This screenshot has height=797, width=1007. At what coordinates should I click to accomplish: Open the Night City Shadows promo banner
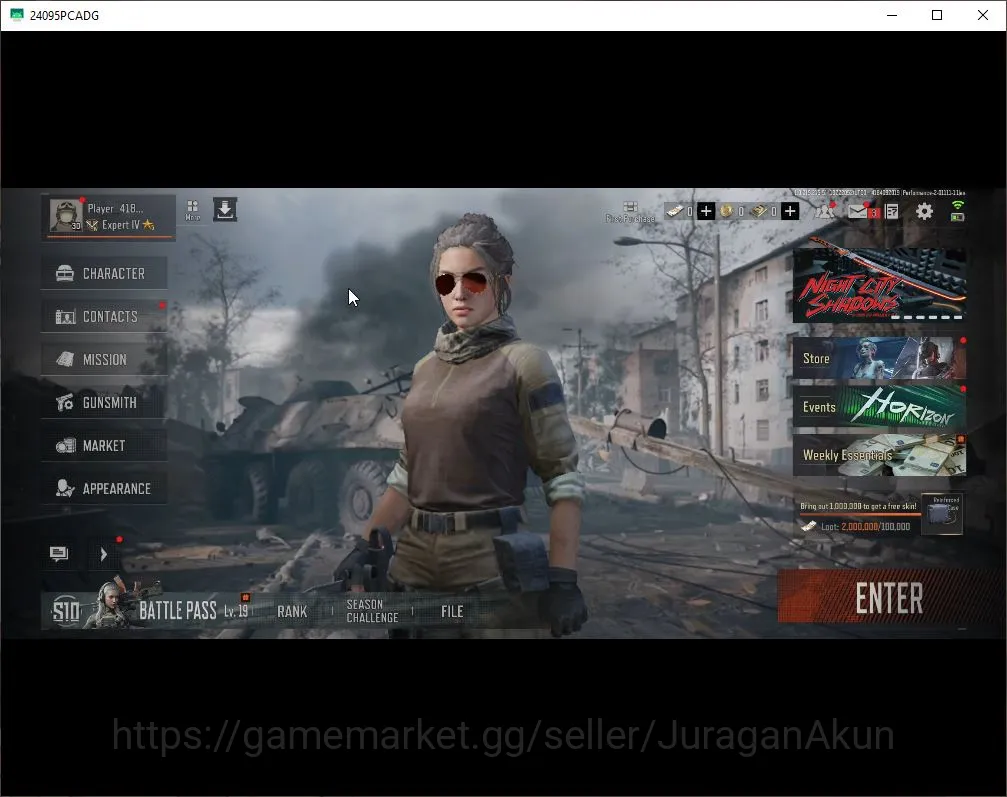coord(879,285)
